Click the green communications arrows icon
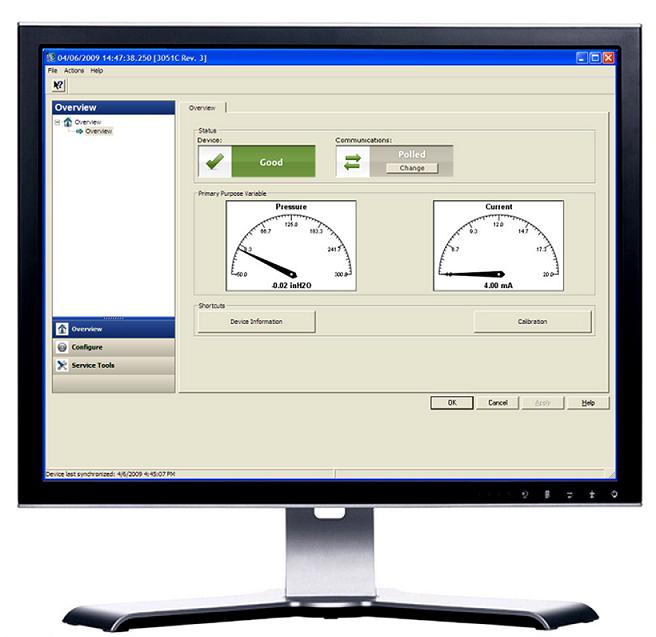The image size is (656, 637). [351, 162]
